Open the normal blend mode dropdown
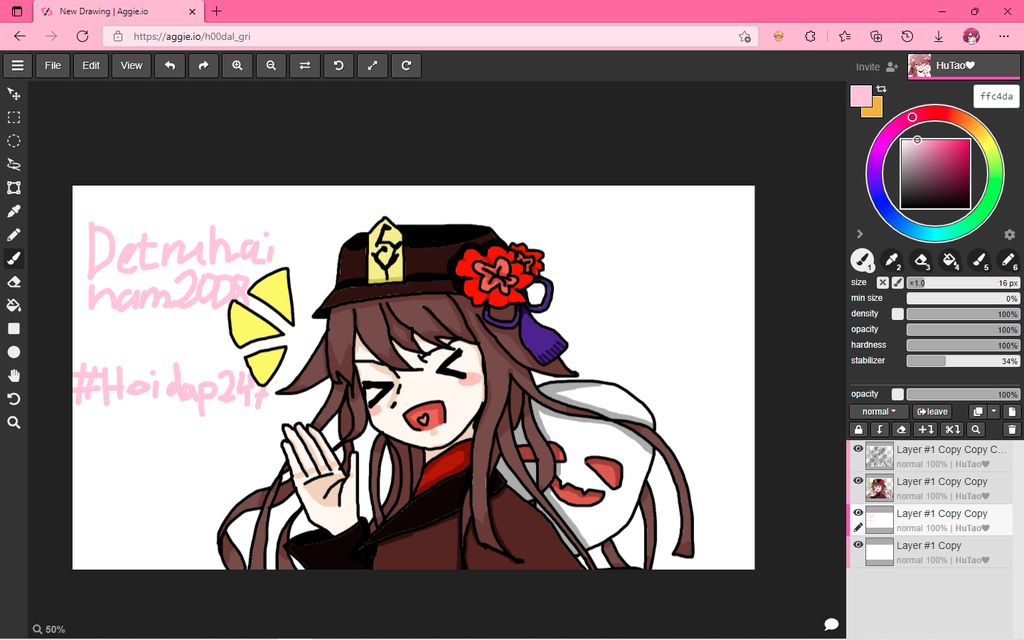 [879, 411]
